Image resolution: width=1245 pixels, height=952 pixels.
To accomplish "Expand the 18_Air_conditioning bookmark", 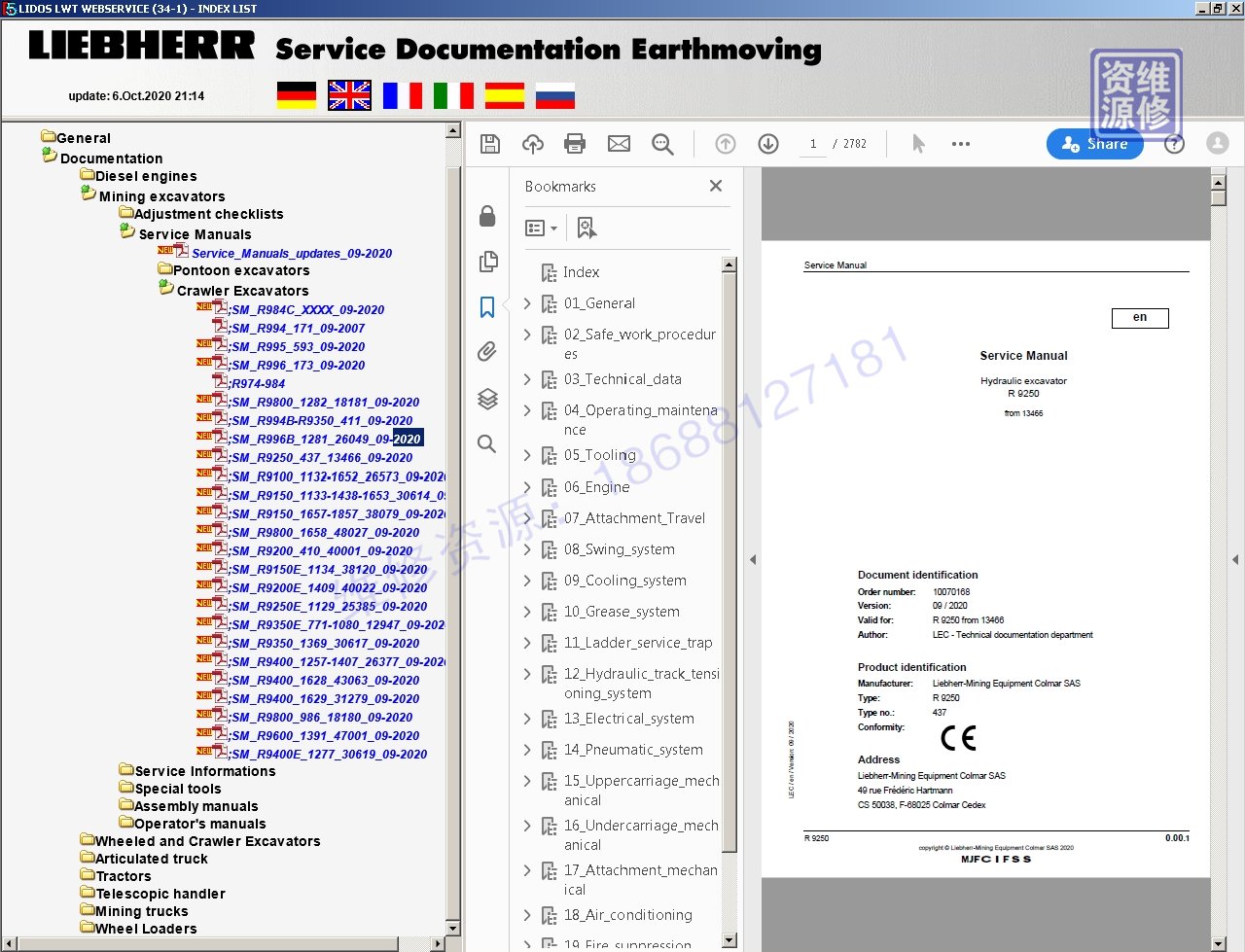I will tap(527, 915).
